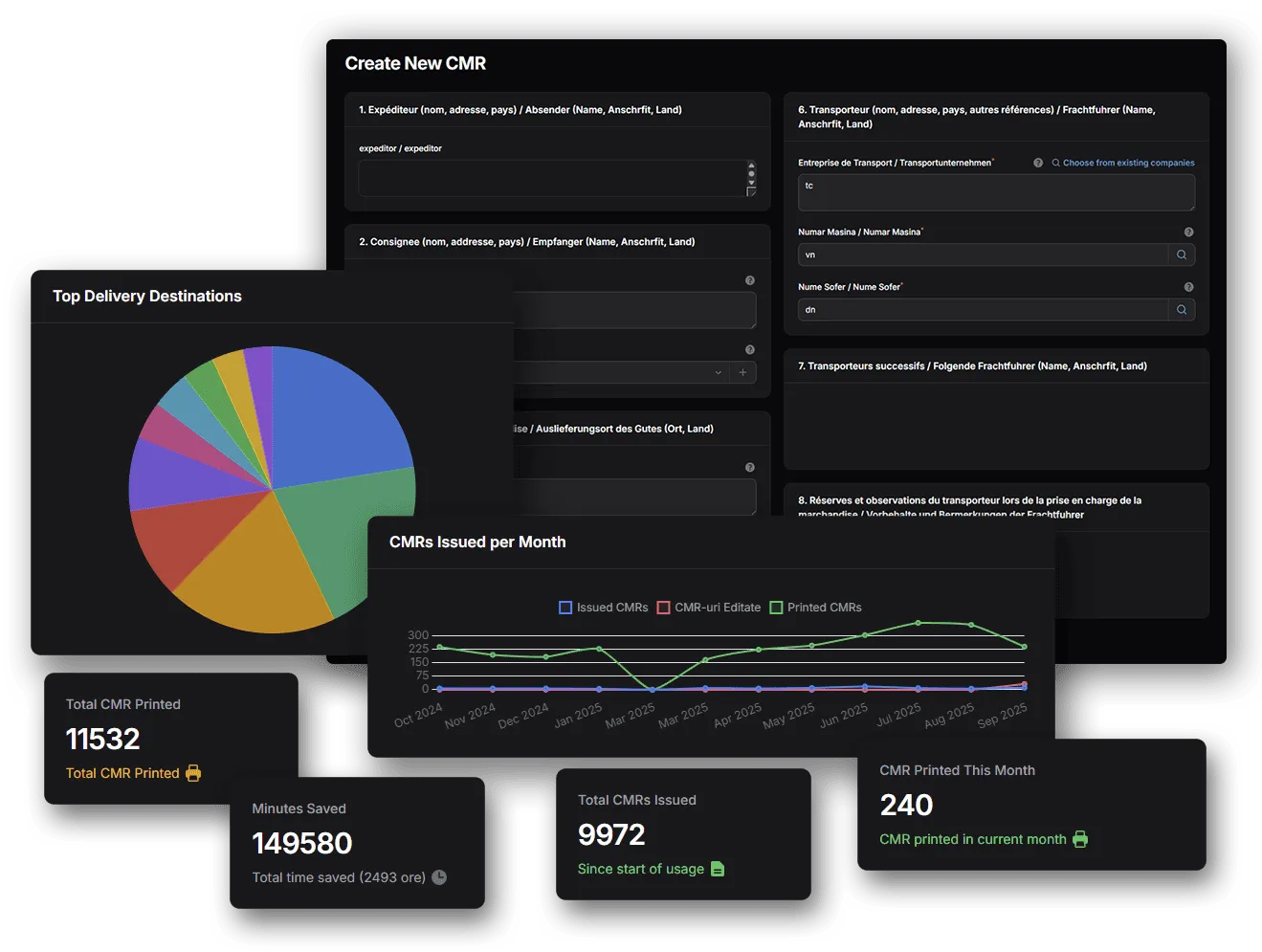Image resolution: width=1262 pixels, height=952 pixels.
Task: Click help icon beside Entreprise de Transport label
Action: pos(1038,163)
